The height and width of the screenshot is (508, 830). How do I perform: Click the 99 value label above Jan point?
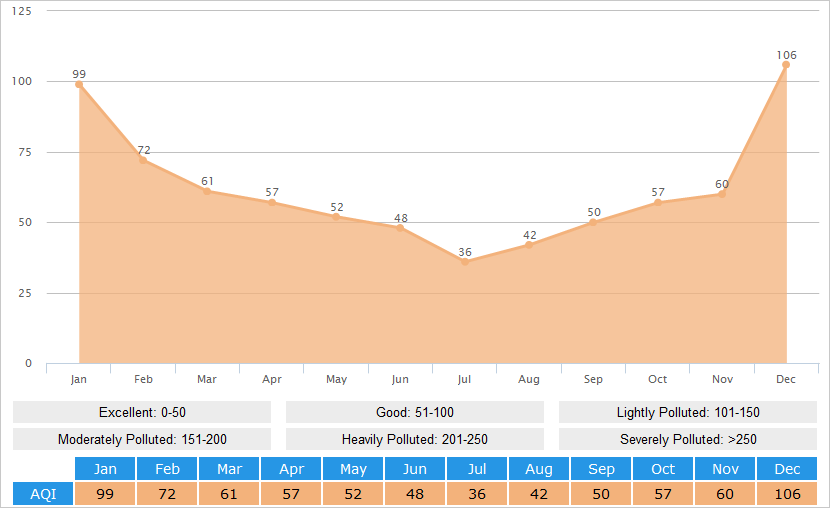tap(79, 74)
